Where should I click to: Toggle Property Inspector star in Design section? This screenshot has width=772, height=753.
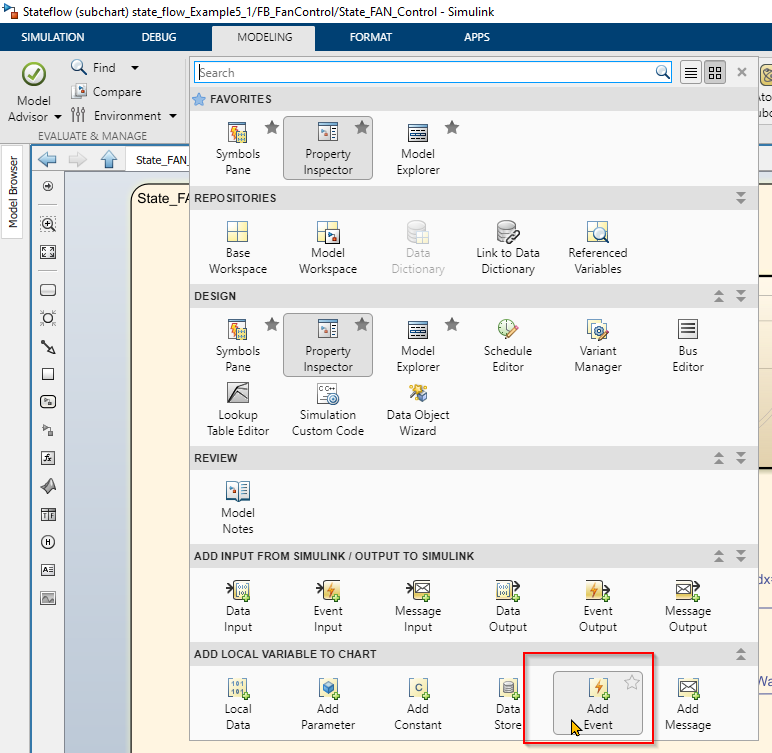coord(362,324)
